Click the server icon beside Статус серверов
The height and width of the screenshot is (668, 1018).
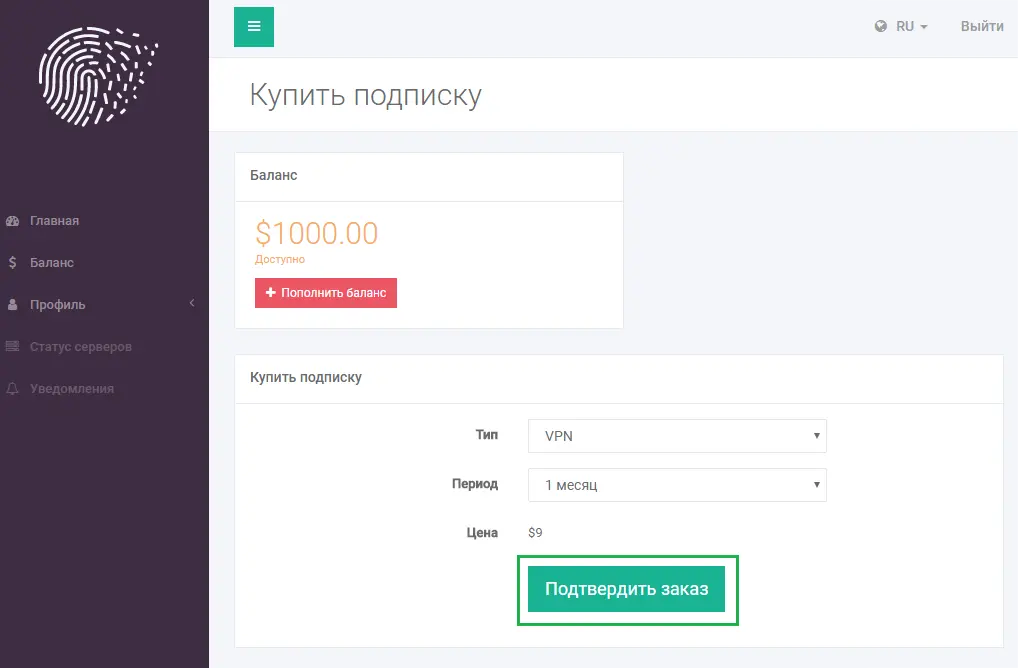(x=12, y=346)
